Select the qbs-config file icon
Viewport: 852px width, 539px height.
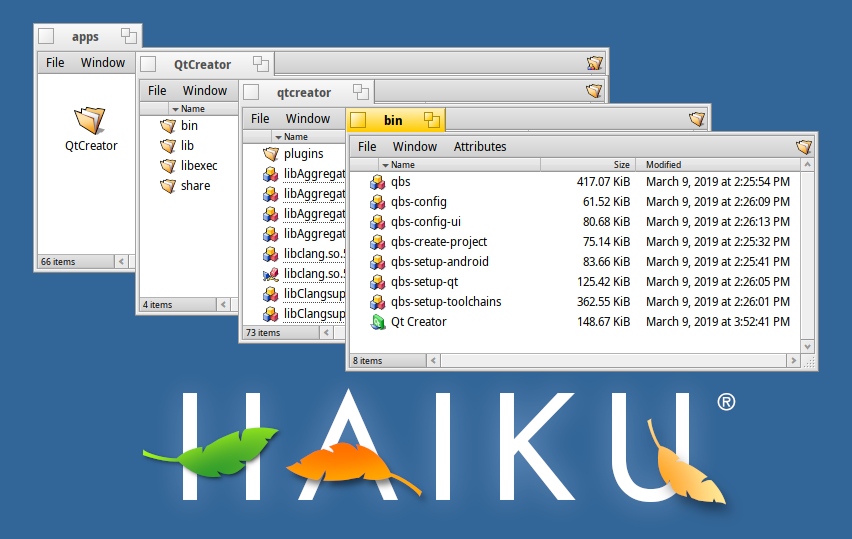[x=378, y=202]
